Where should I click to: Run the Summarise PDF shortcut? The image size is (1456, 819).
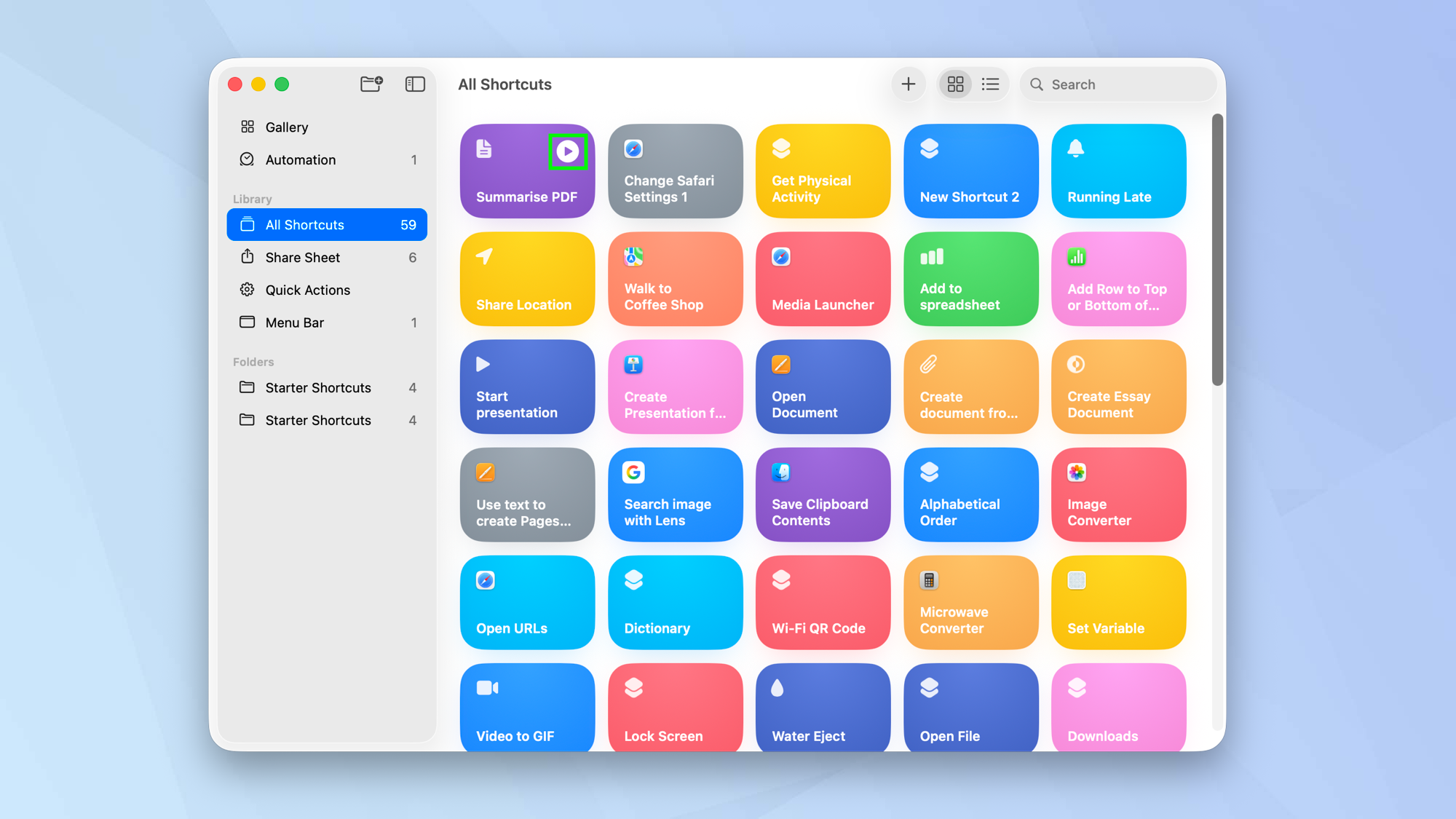click(x=569, y=151)
